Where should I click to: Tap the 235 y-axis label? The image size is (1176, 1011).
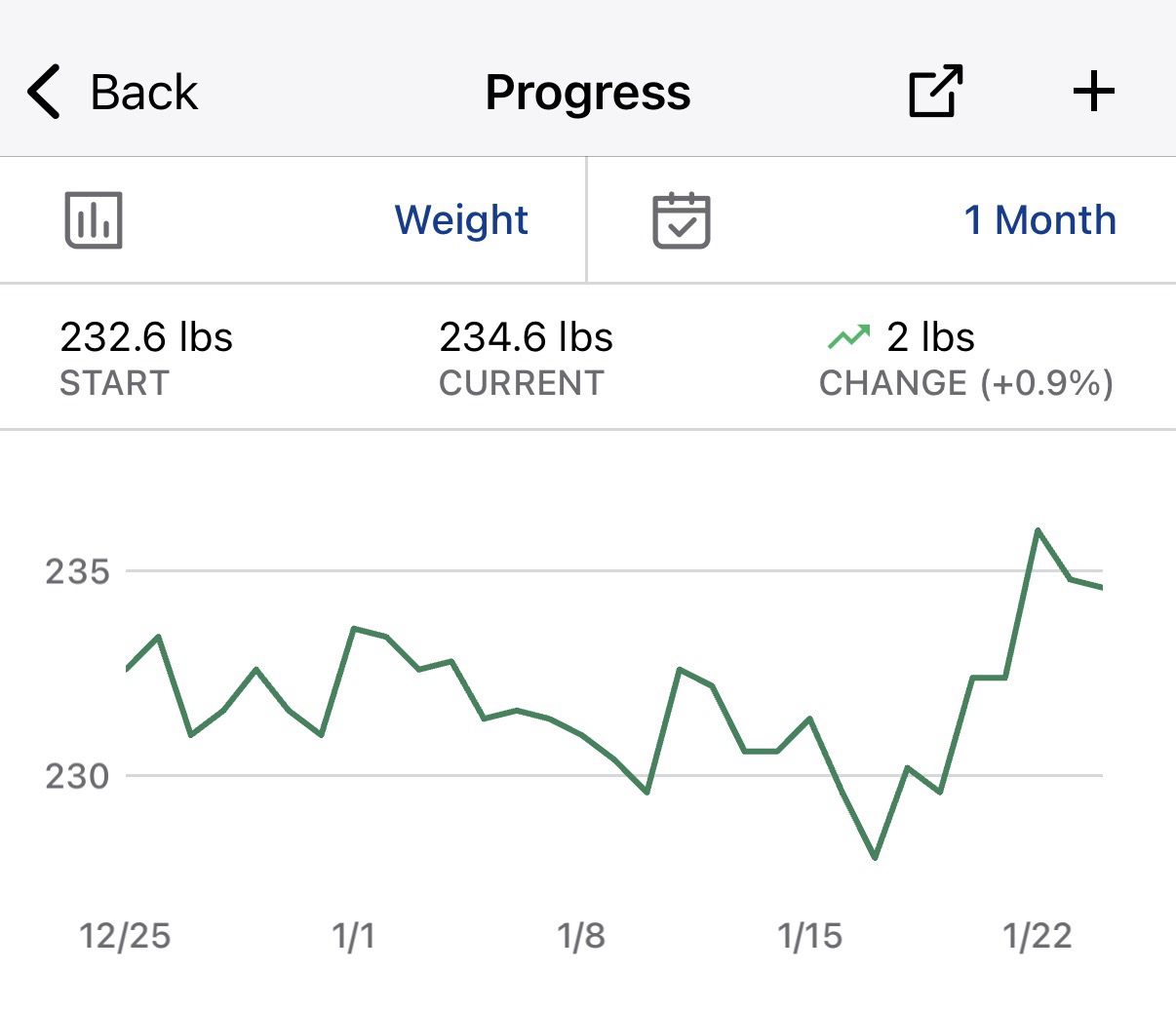pos(77,571)
